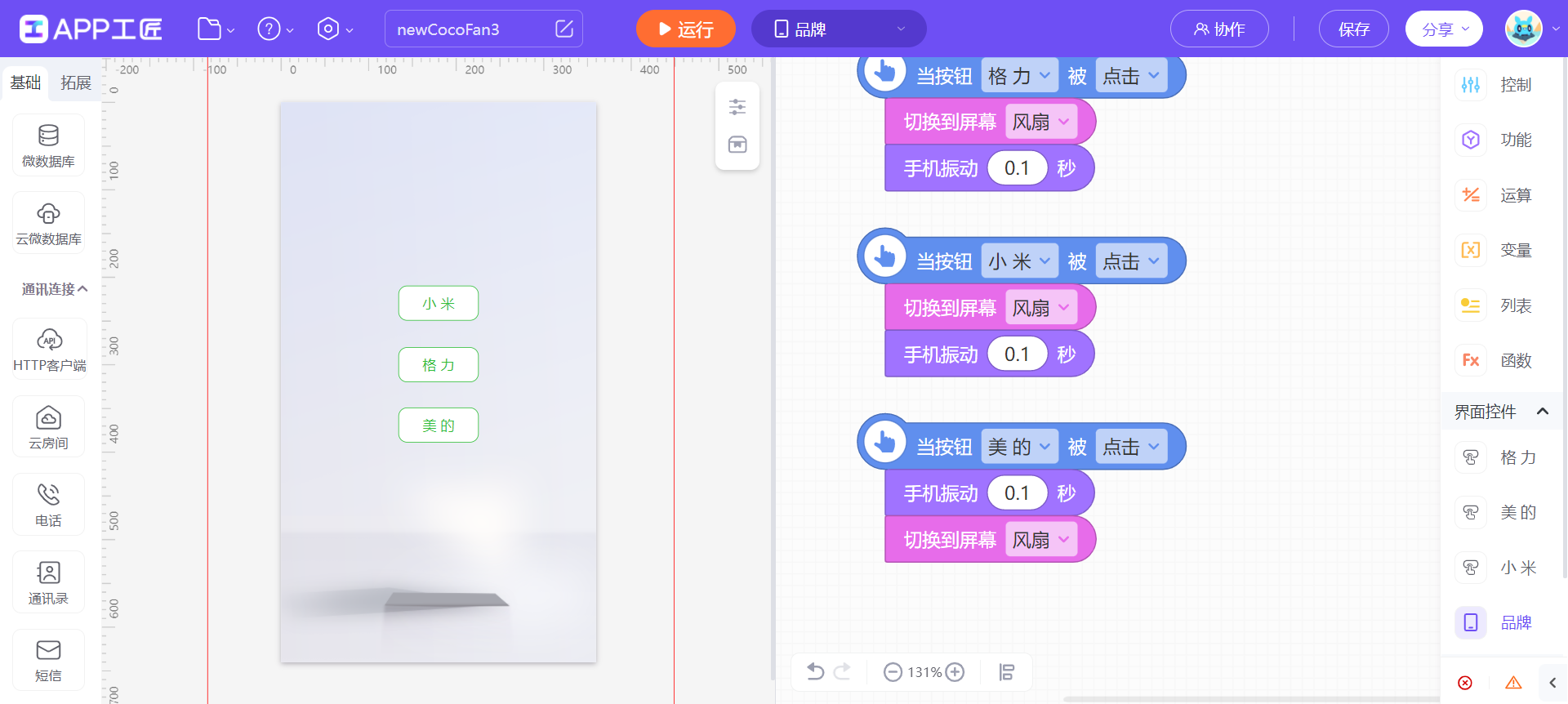Undo the last action
Viewport: 1568px width, 704px height.
pos(815,671)
